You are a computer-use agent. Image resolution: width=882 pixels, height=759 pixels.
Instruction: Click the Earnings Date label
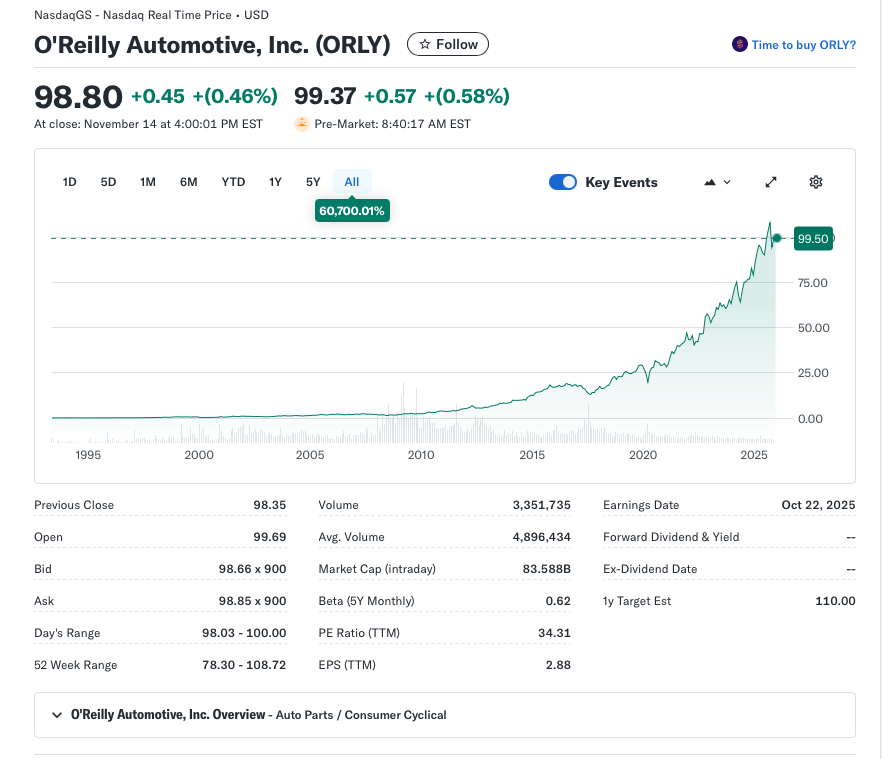(641, 505)
